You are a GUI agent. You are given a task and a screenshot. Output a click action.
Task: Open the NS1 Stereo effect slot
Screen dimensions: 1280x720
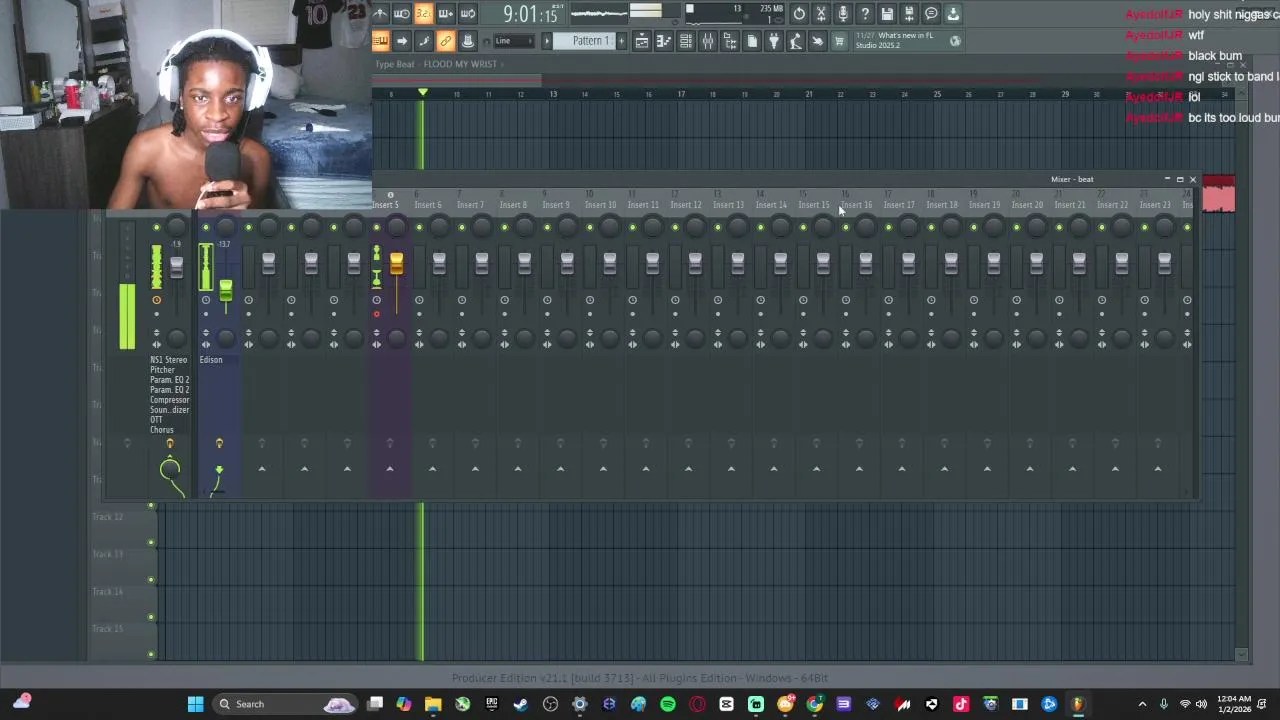[169, 360]
